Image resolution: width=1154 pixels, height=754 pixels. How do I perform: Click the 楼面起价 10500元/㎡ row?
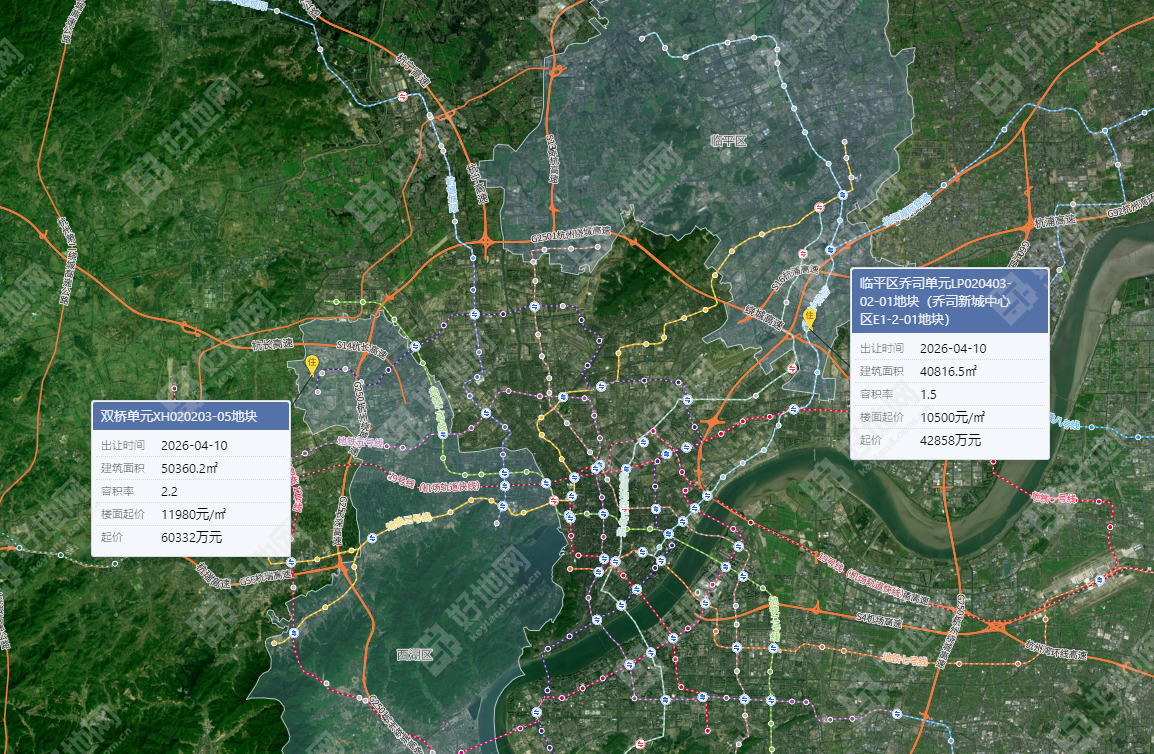pyautogui.click(x=948, y=417)
